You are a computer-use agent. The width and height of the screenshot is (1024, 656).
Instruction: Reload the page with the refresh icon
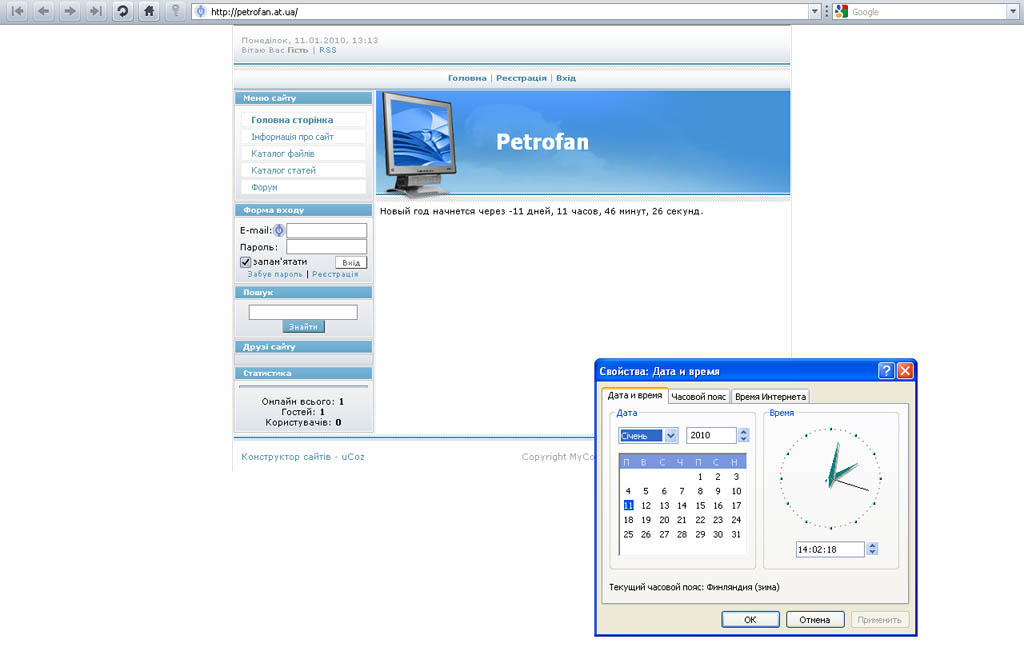pos(122,11)
